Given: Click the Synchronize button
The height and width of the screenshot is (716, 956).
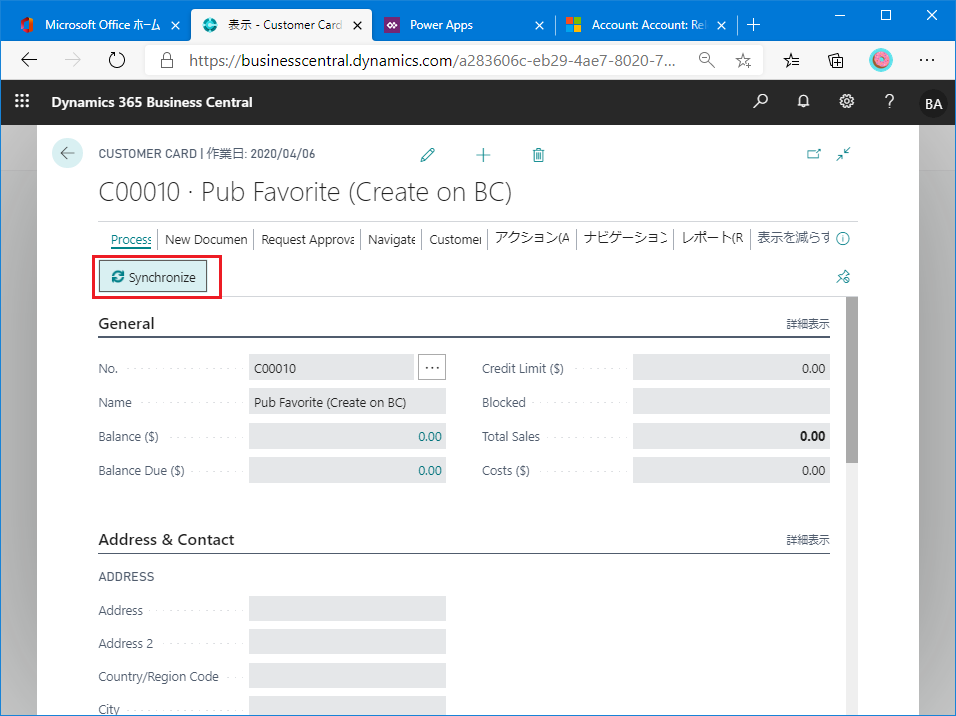Looking at the screenshot, I should (x=153, y=276).
